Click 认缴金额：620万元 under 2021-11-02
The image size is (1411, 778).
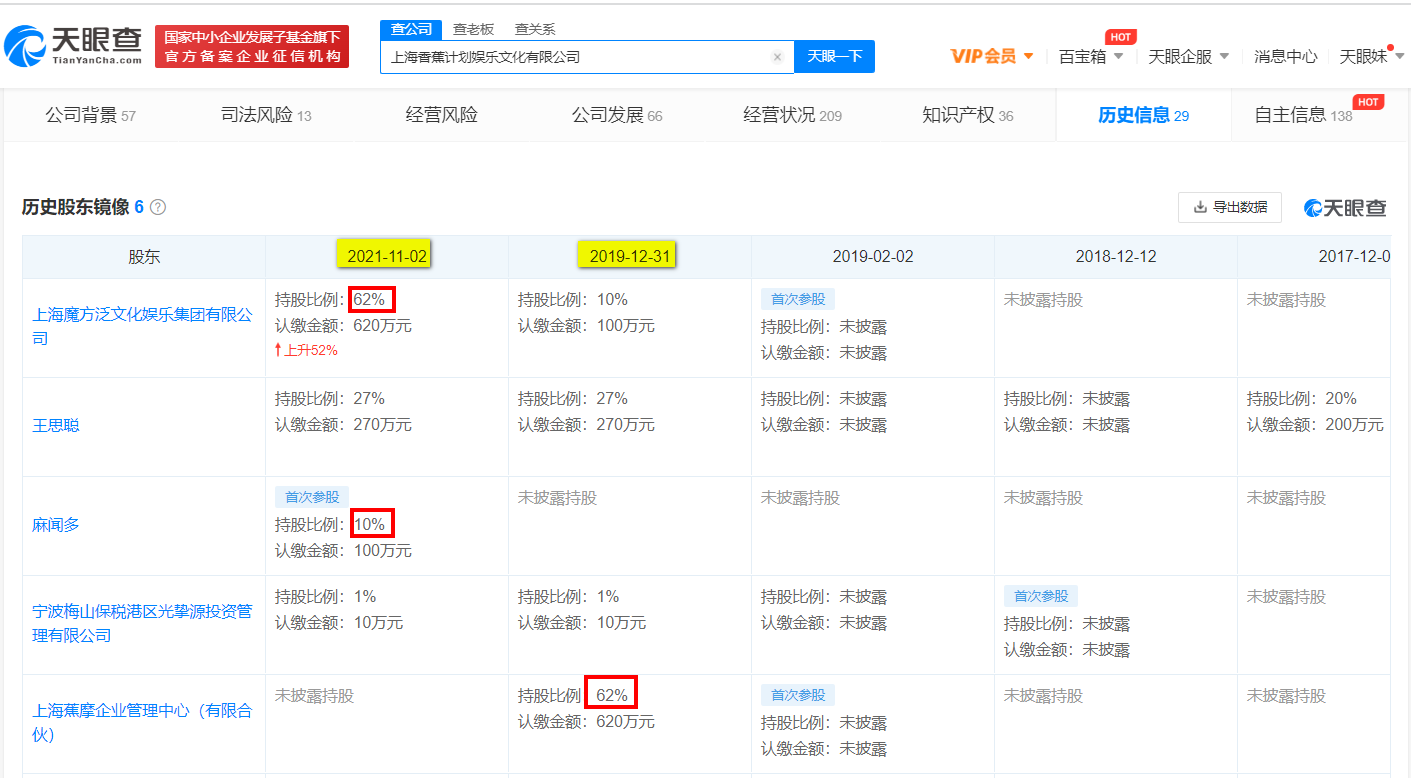pyautogui.click(x=343, y=326)
